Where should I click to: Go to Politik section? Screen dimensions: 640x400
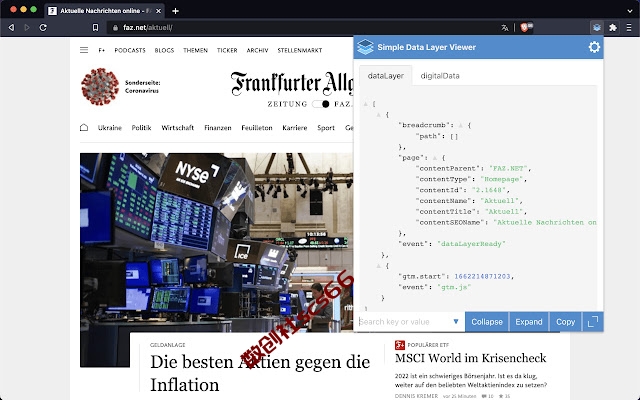point(141,128)
